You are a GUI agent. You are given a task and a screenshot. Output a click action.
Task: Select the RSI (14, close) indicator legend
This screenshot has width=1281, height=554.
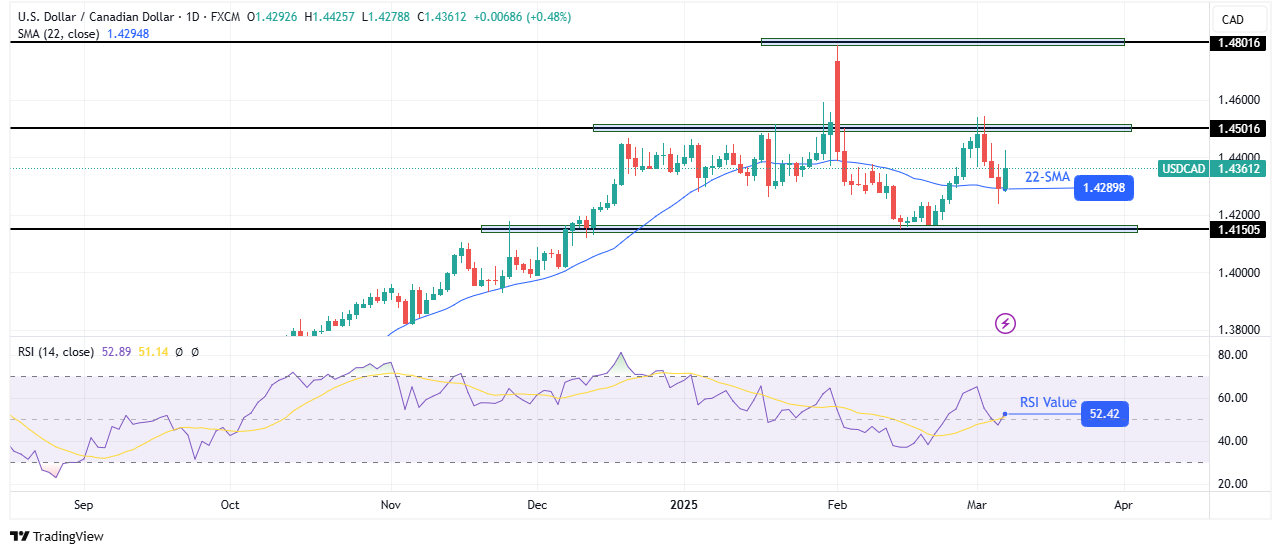tap(56, 352)
